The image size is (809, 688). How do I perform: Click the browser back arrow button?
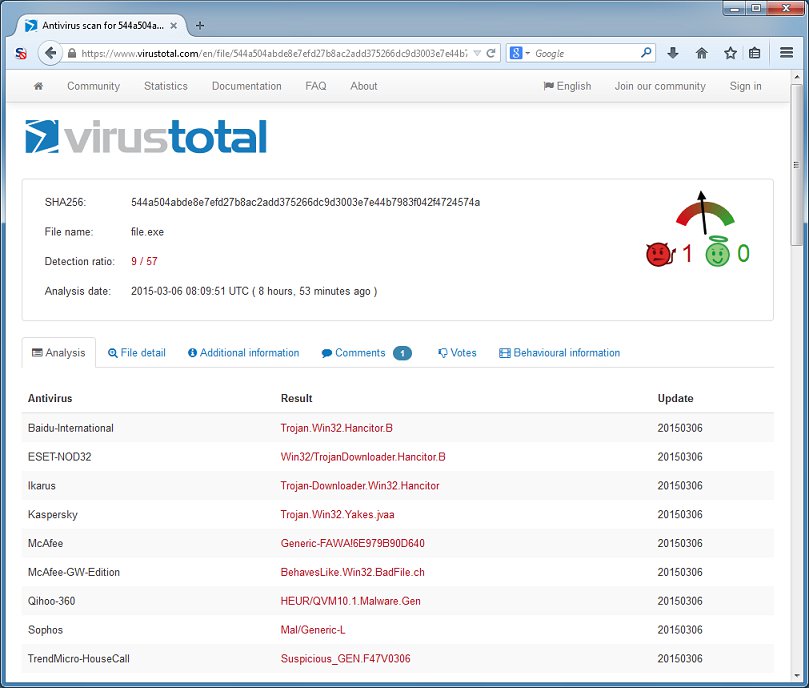click(x=50, y=53)
